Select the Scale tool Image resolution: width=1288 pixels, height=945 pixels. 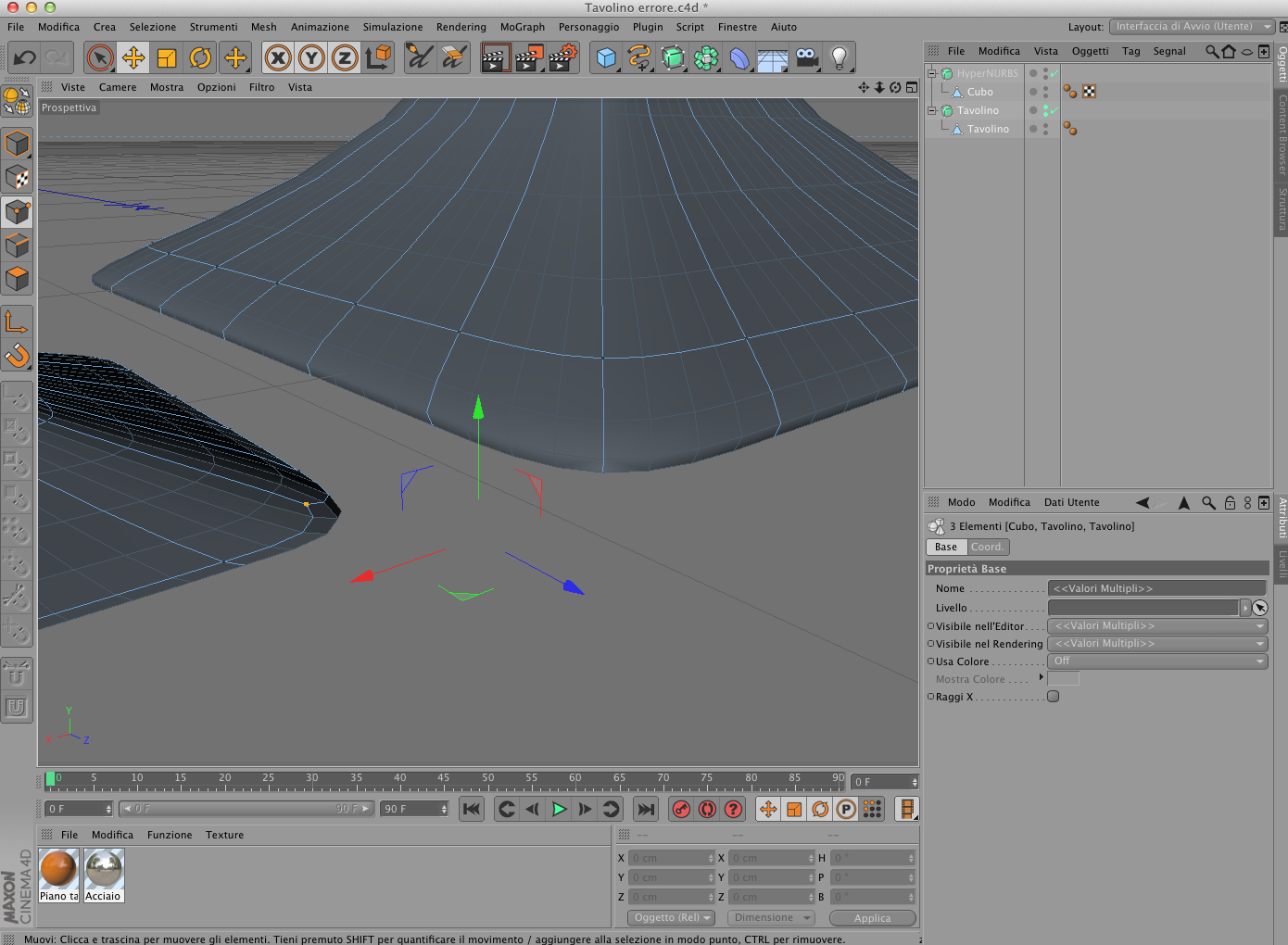(x=167, y=57)
